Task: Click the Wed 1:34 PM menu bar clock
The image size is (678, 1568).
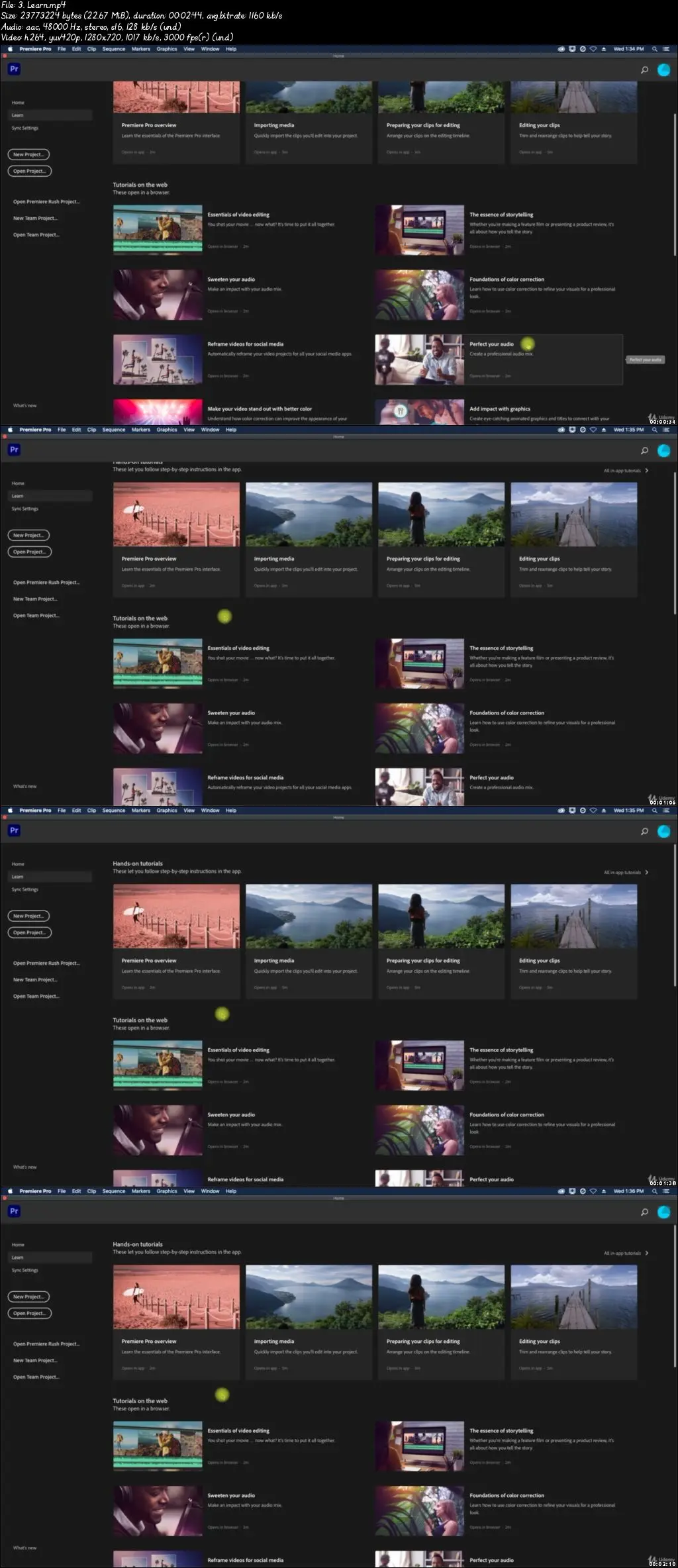Action: 628,49
